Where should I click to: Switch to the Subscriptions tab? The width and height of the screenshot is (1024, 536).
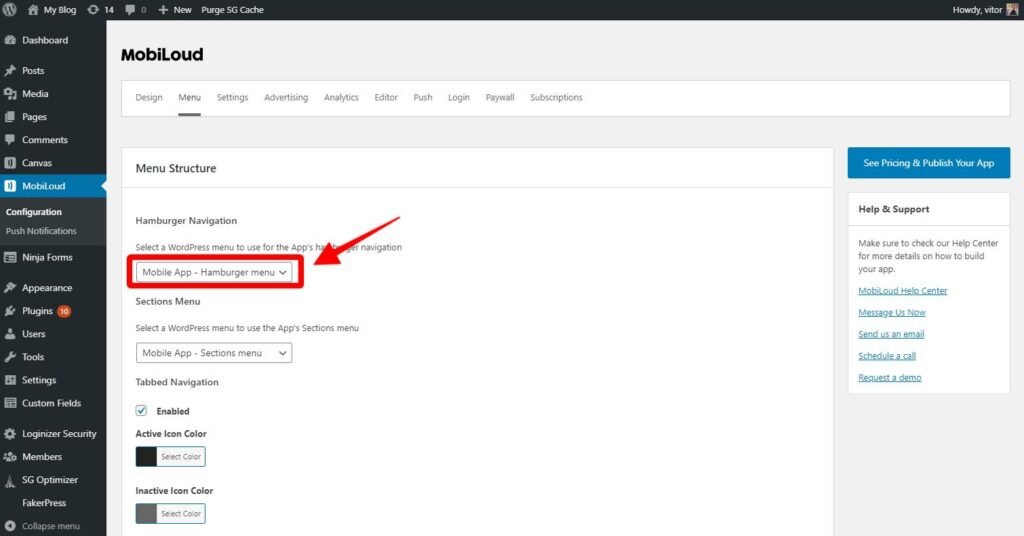pyautogui.click(x=556, y=97)
